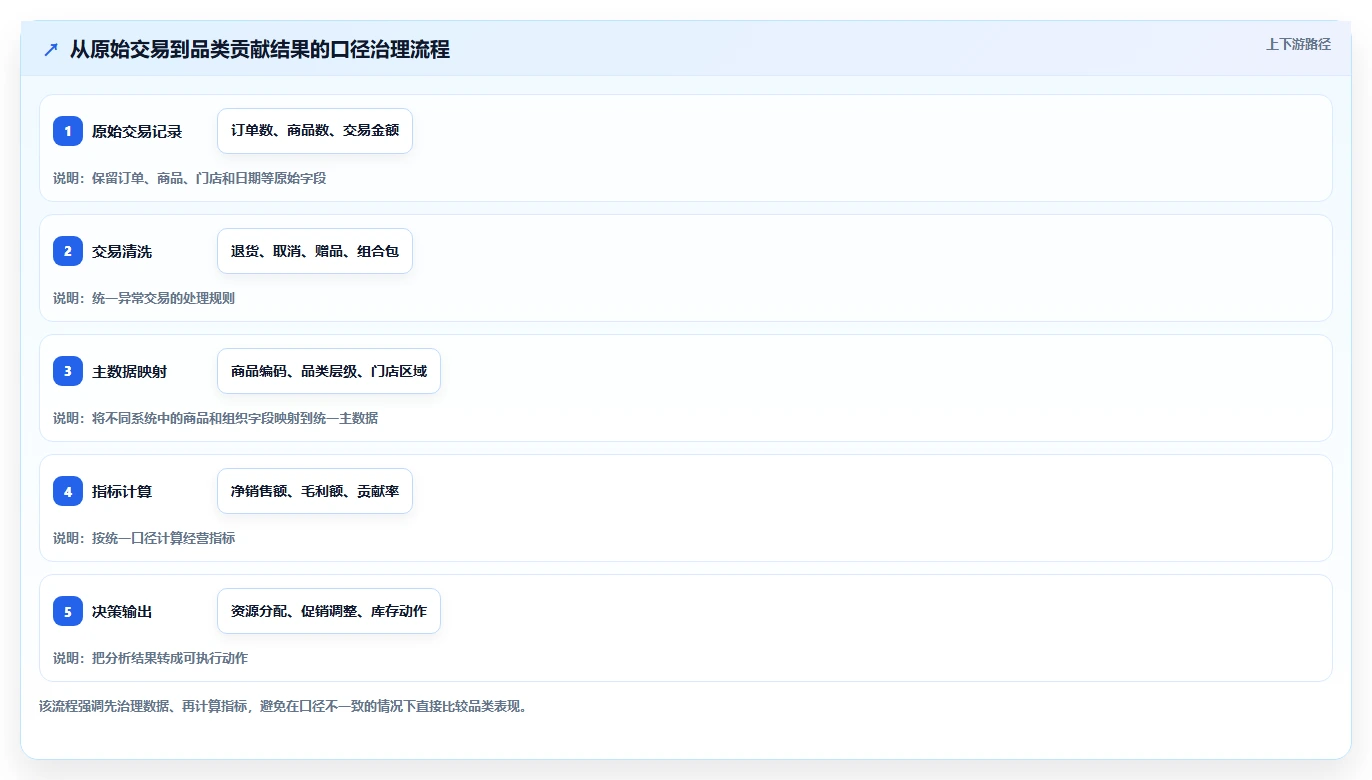Click step number 2 badge
1372x780 pixels.
68,251
